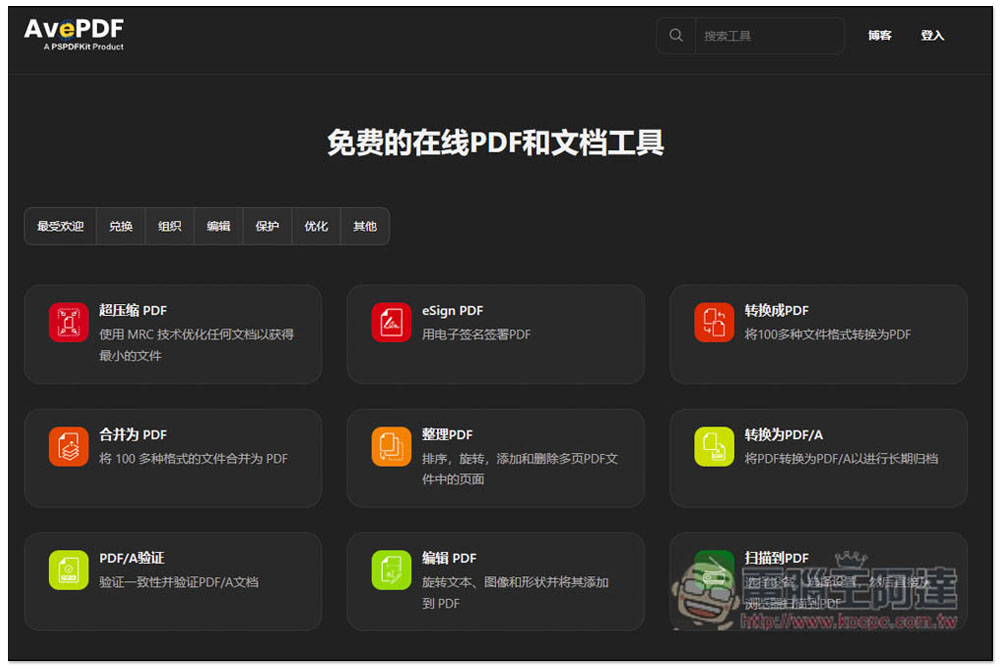Open the 整理PDF title
The width and height of the screenshot is (1000, 668).
coord(447,435)
